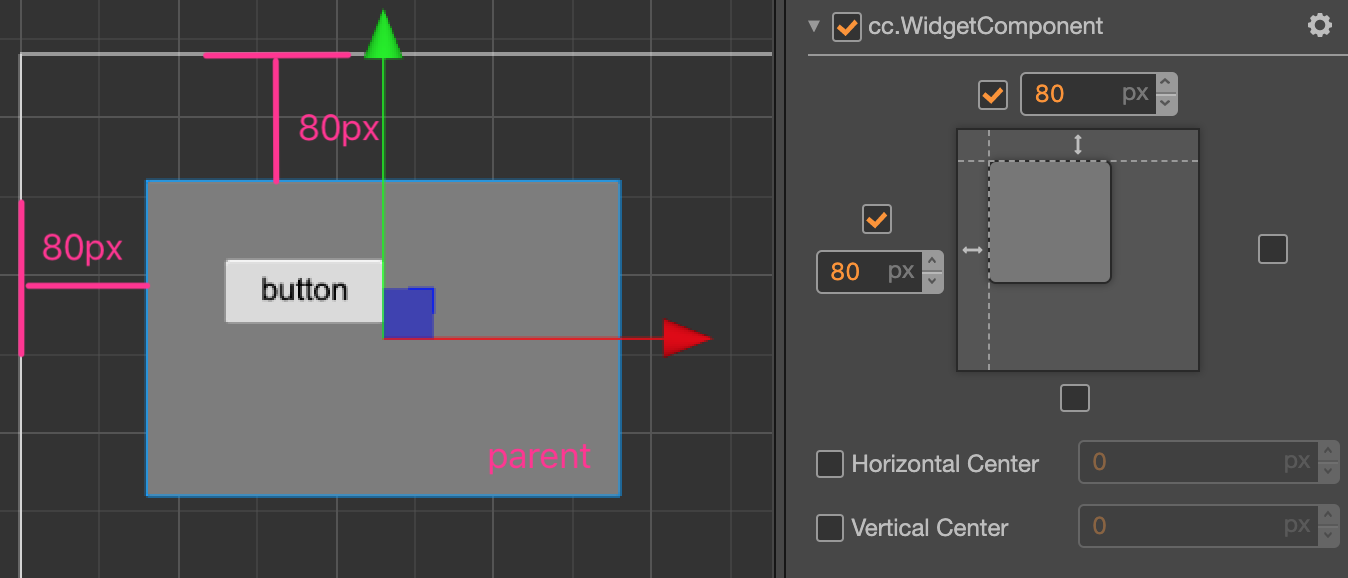Click the Vertical Center offset field
Image resolution: width=1348 pixels, height=578 pixels.
[x=1198, y=526]
